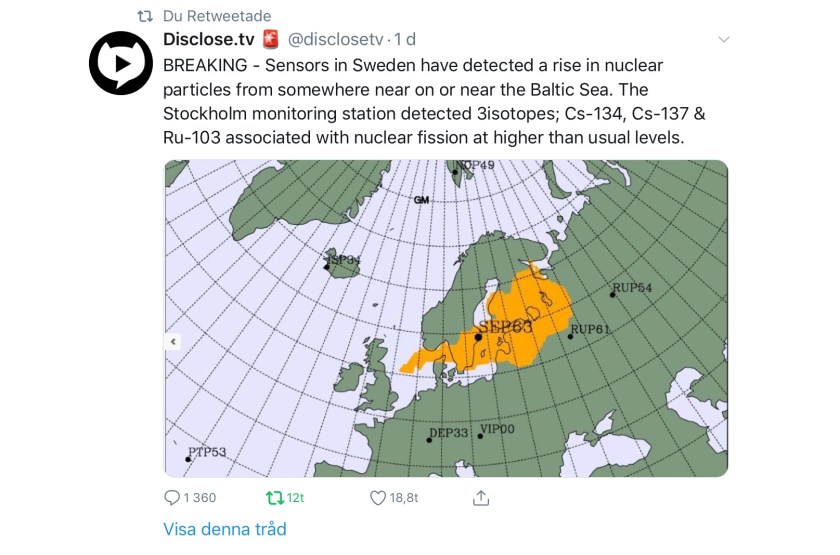
Task: Open the @disclosetv handle
Action: tap(336, 40)
